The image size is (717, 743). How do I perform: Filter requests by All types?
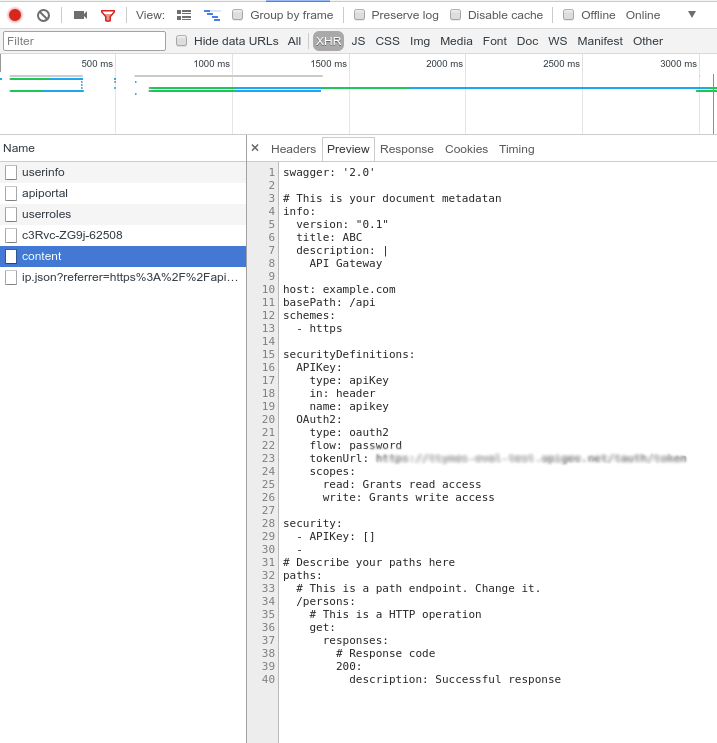(294, 41)
